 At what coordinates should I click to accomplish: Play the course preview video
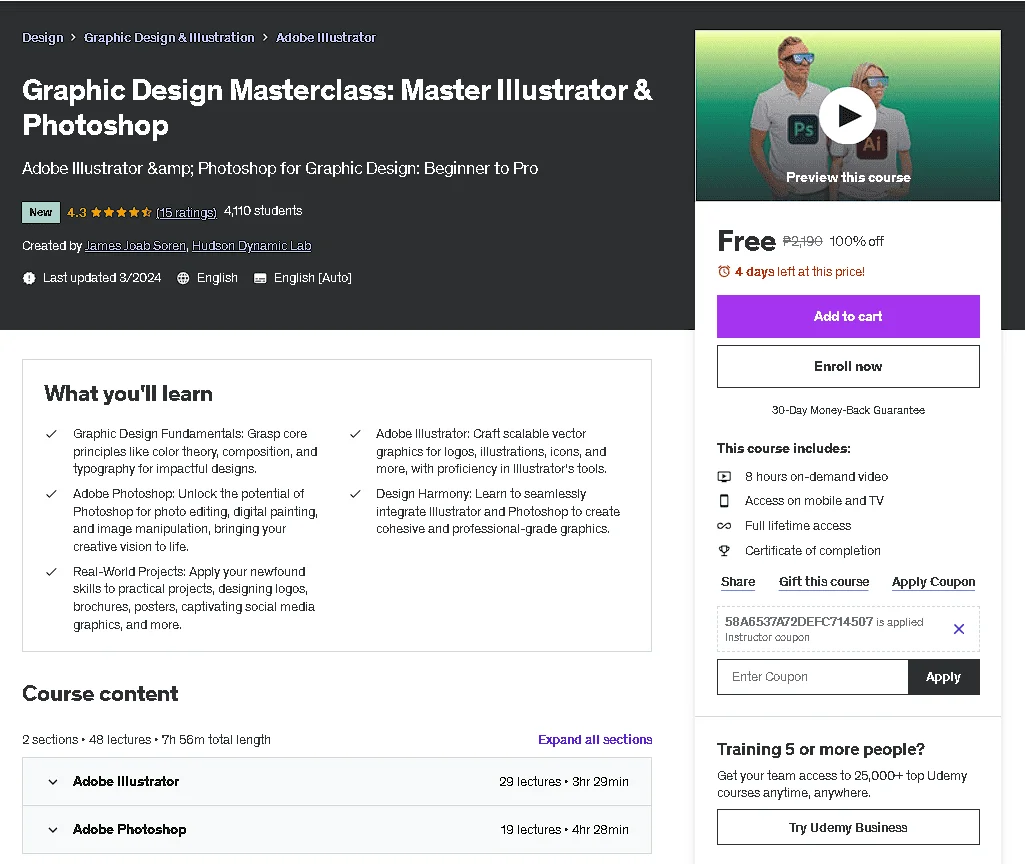[847, 116]
